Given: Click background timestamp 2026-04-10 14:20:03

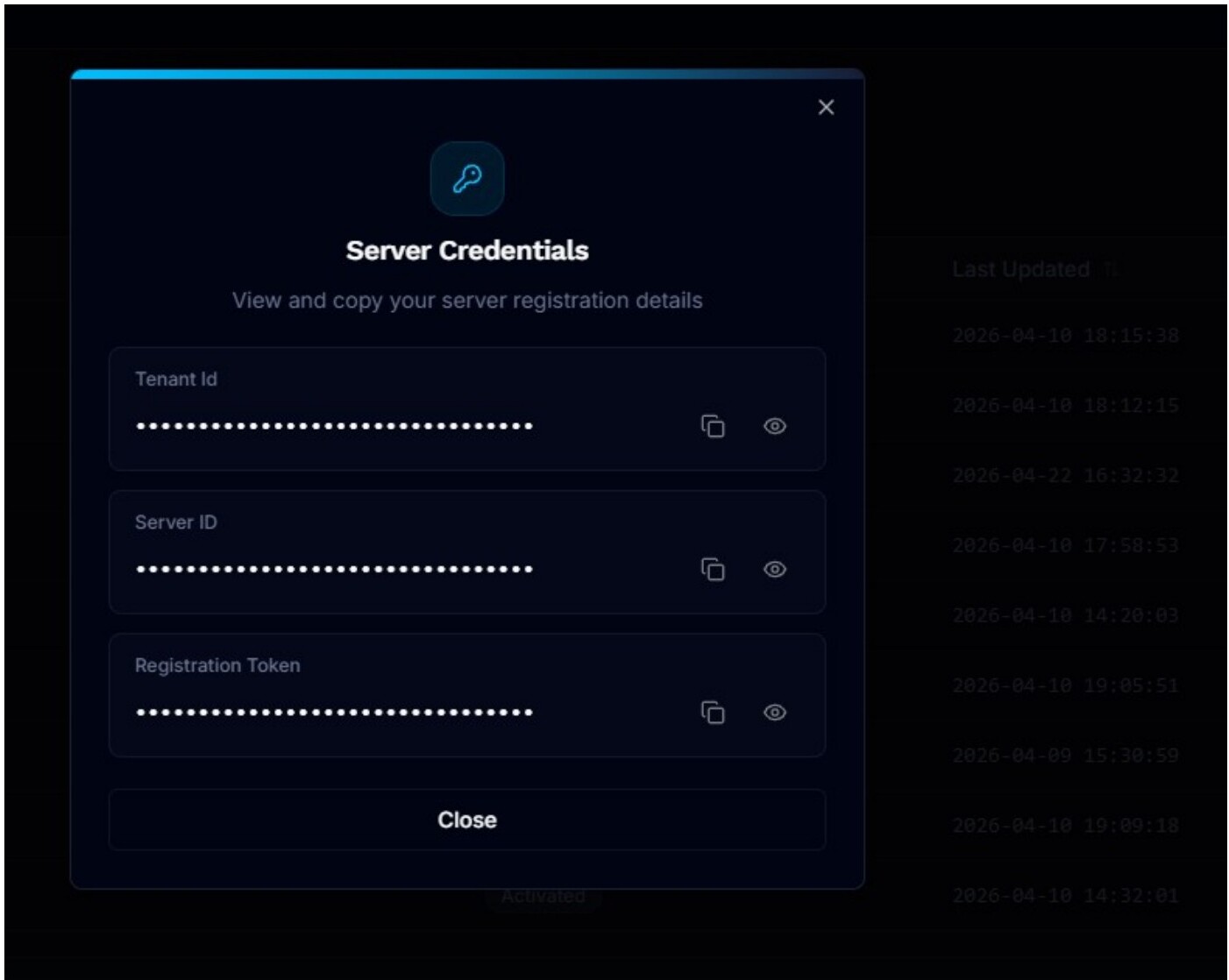Looking at the screenshot, I should pyautogui.click(x=1065, y=615).
